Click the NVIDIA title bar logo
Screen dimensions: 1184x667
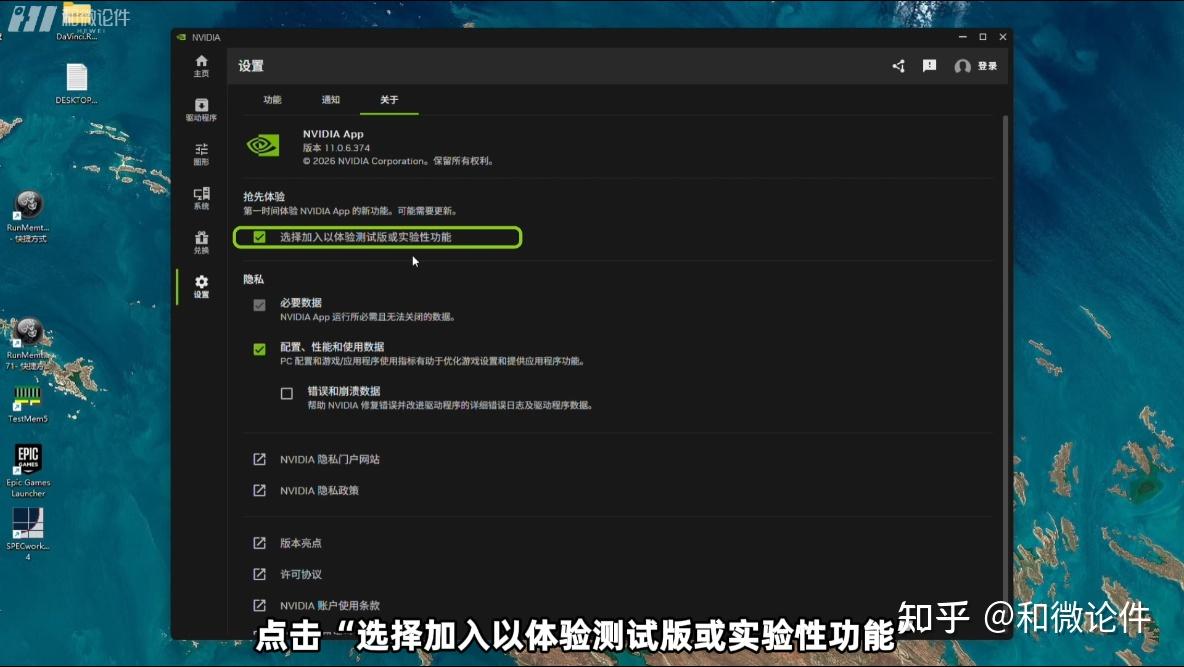point(181,37)
